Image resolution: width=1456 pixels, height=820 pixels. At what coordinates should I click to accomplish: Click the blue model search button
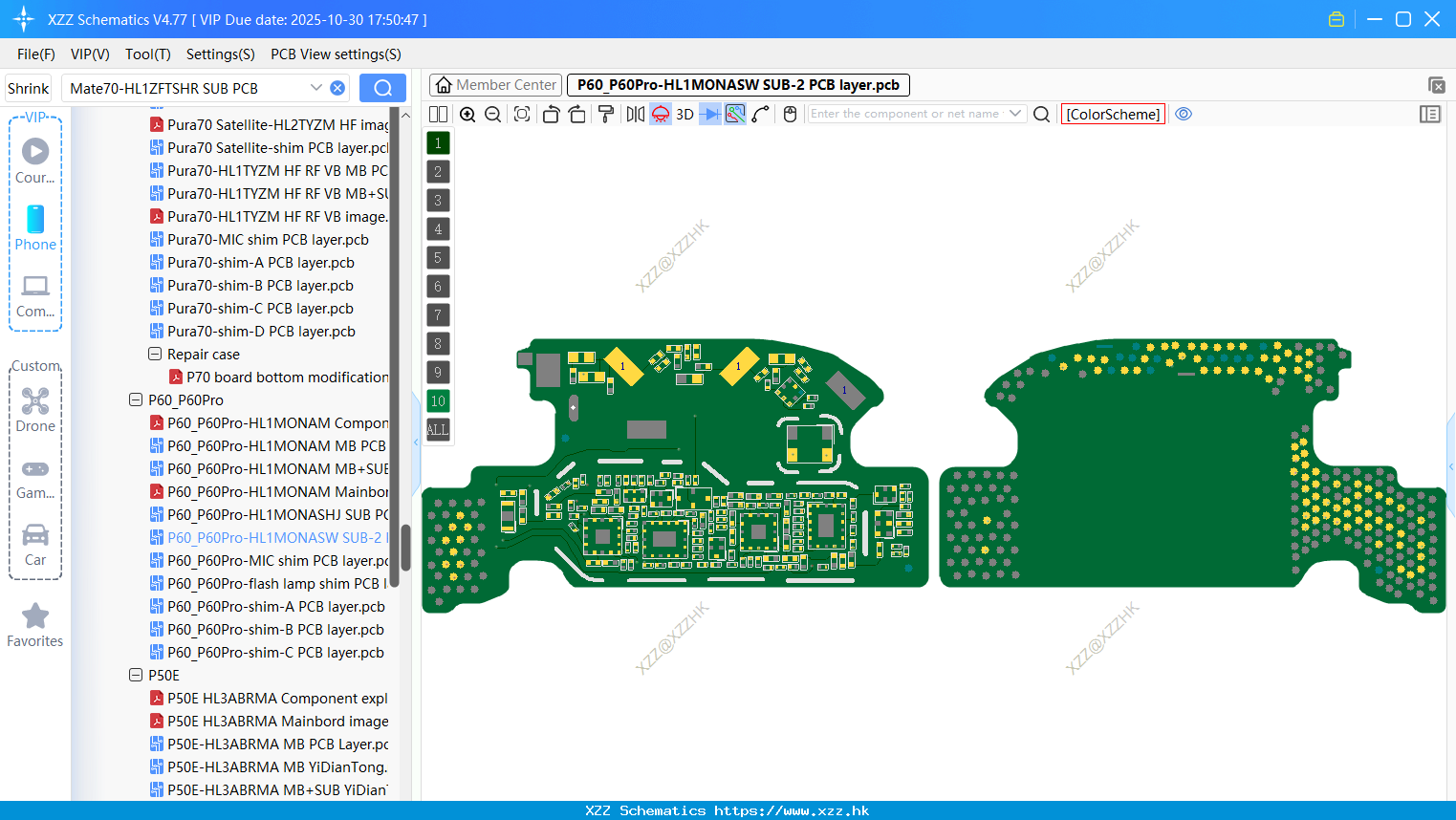click(x=382, y=88)
